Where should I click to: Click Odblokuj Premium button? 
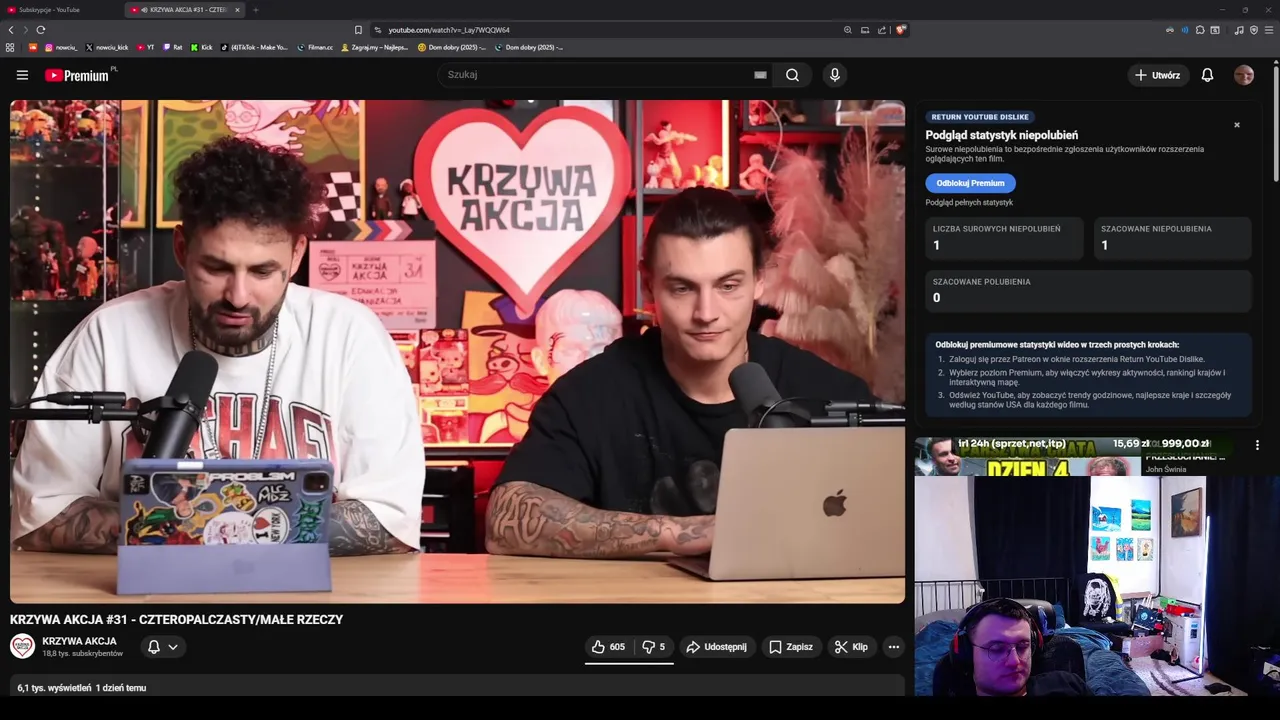coord(970,183)
